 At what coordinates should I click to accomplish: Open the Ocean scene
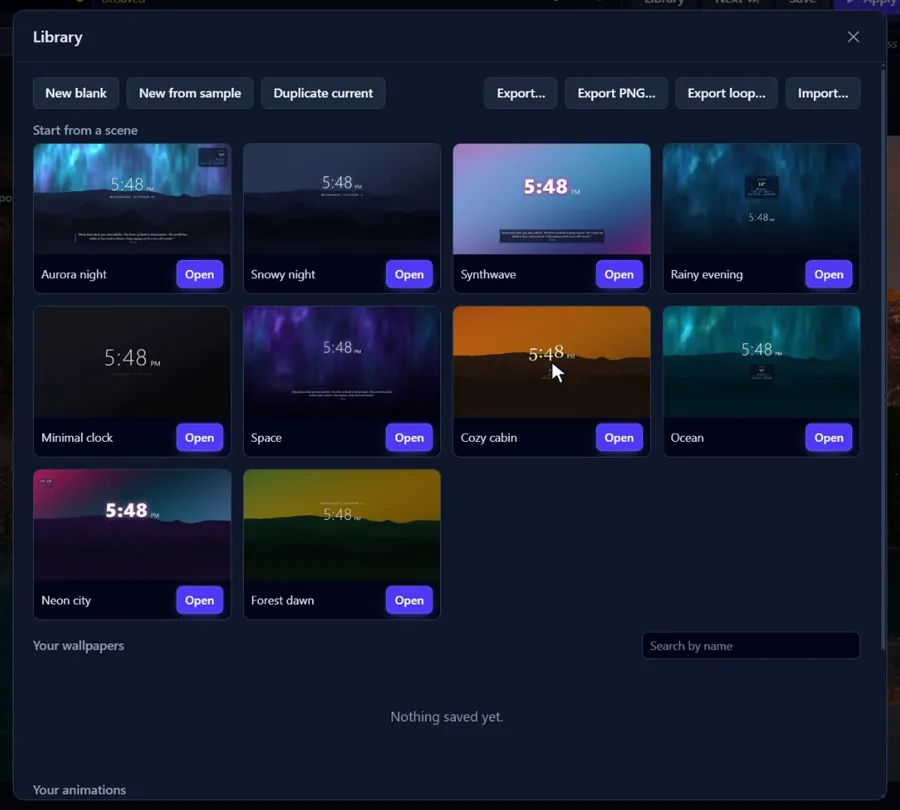click(829, 437)
